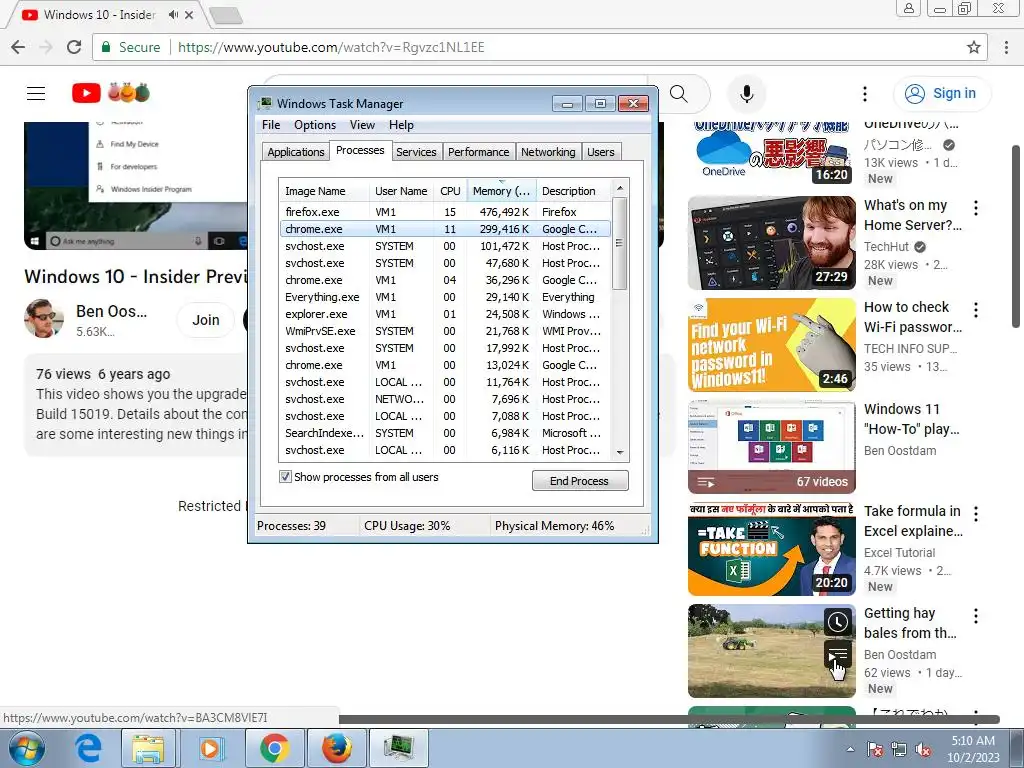Sort processes by User Name column

point(401,191)
